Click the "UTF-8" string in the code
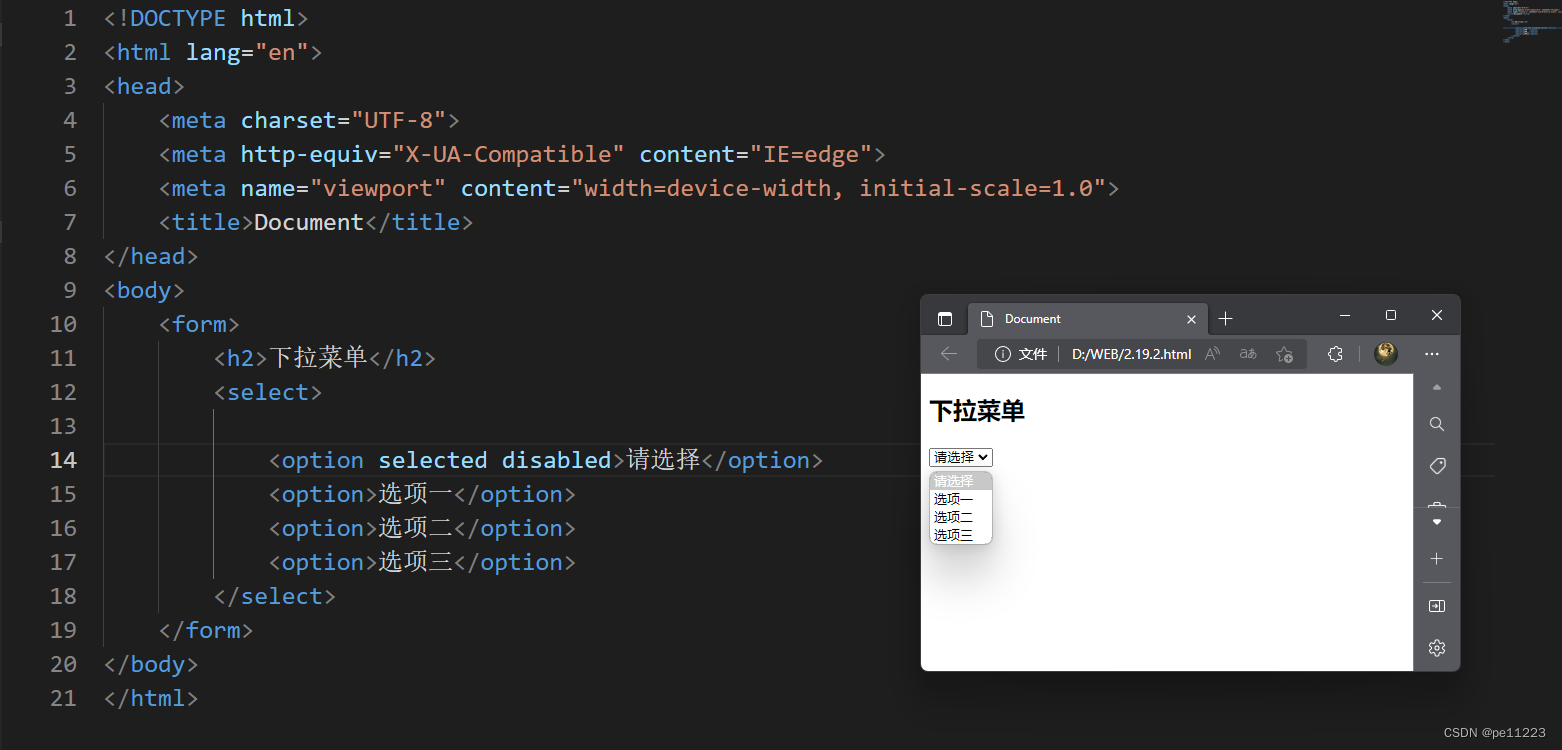This screenshot has height=750, width=1562. [x=398, y=120]
